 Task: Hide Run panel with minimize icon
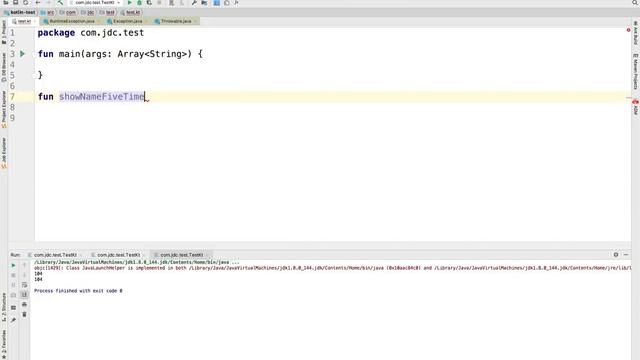[626, 255]
